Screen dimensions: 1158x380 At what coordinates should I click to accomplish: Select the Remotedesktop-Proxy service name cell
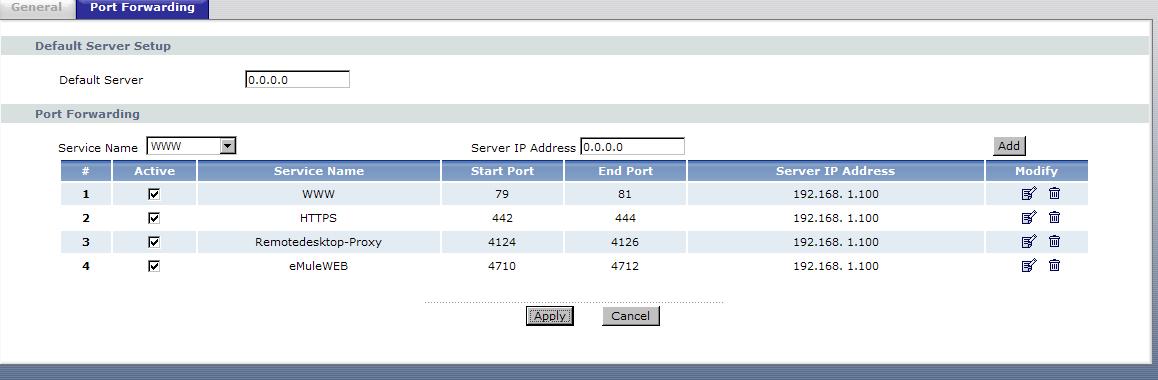pyautogui.click(x=318, y=242)
